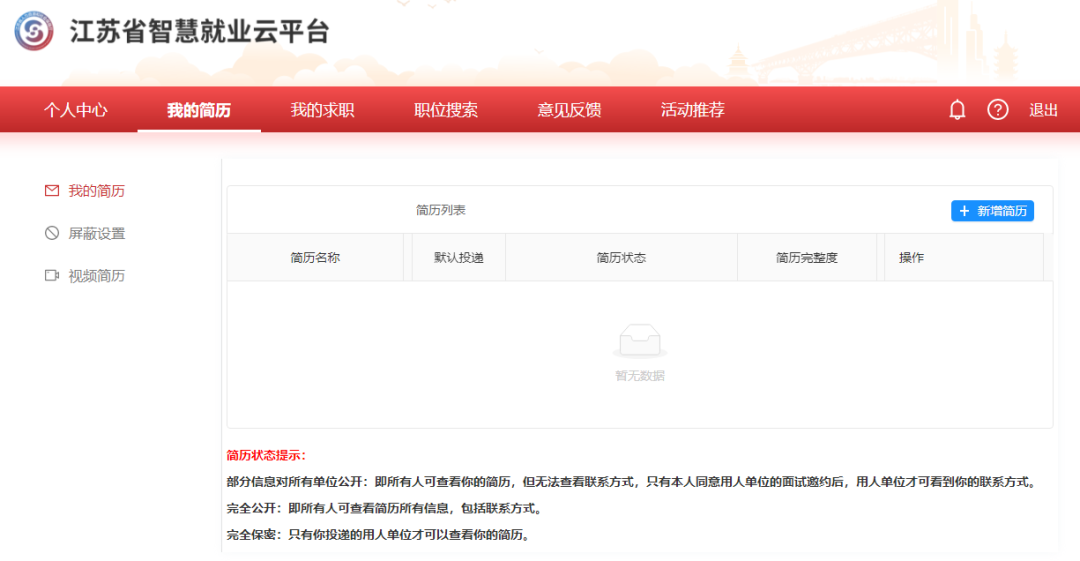Click the 退出 logout link
The width and height of the screenshot is (1080, 561).
(x=1043, y=110)
